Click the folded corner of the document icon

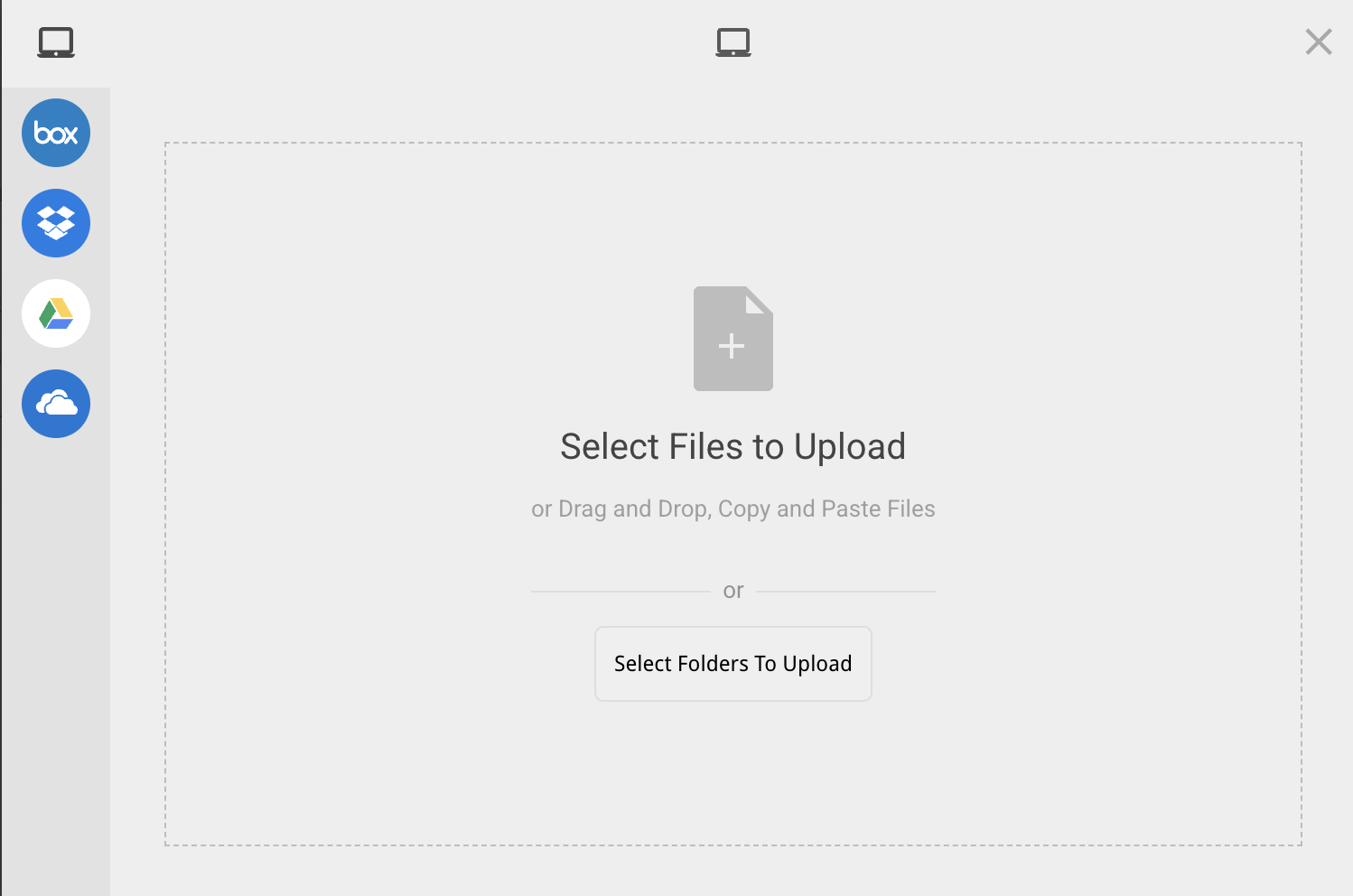tap(760, 299)
